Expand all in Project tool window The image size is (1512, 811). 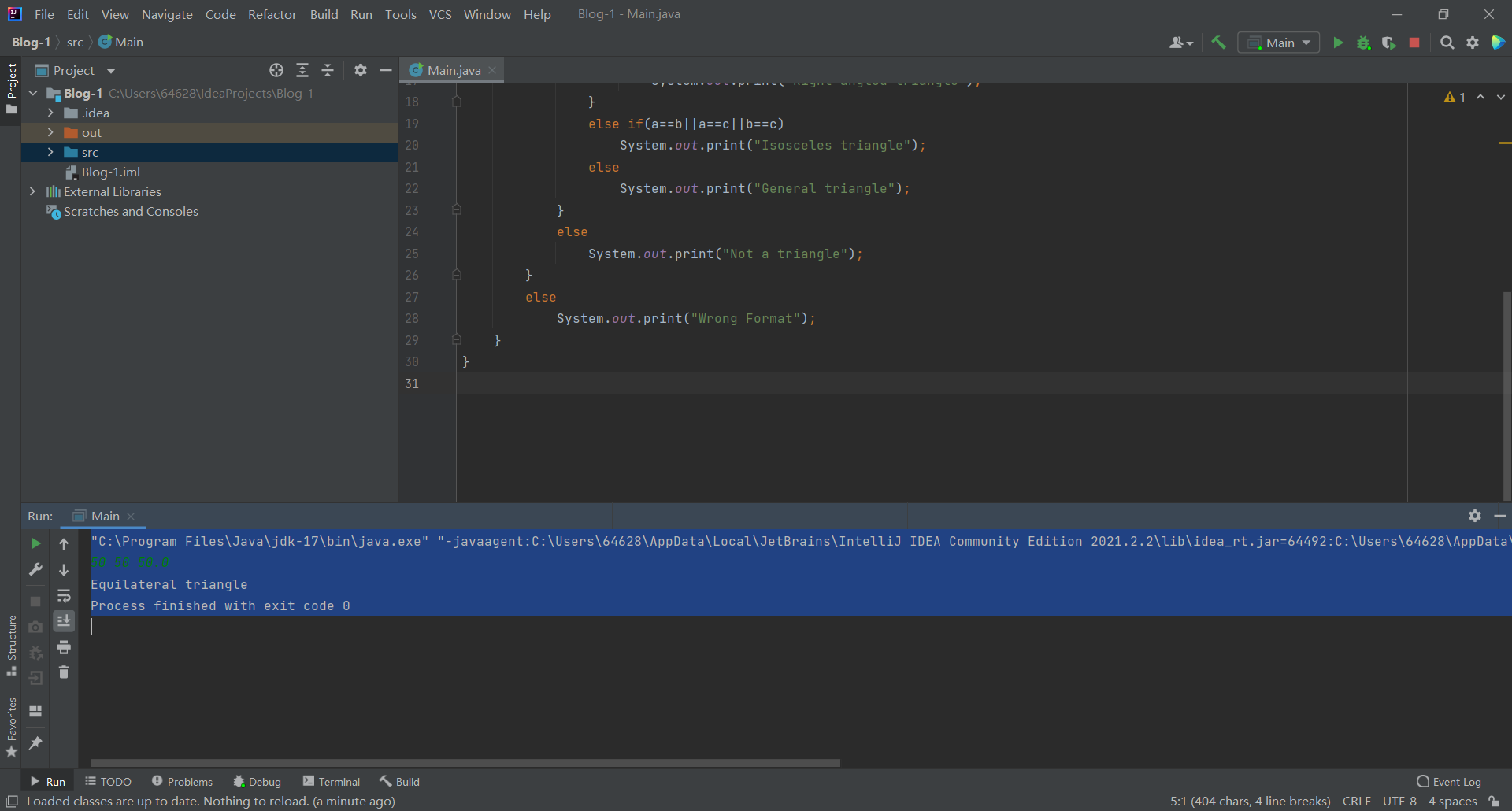pos(302,70)
